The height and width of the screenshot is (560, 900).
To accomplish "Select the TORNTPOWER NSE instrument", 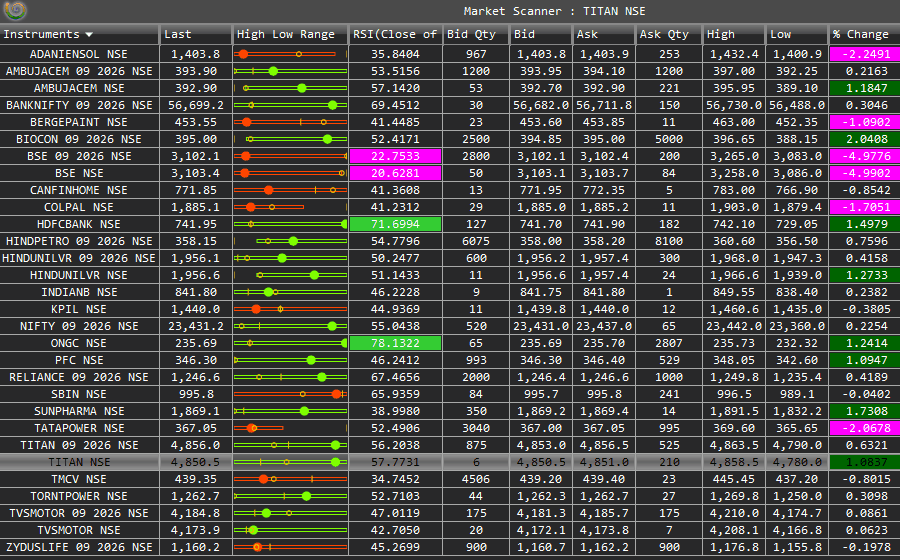I will tap(79, 496).
